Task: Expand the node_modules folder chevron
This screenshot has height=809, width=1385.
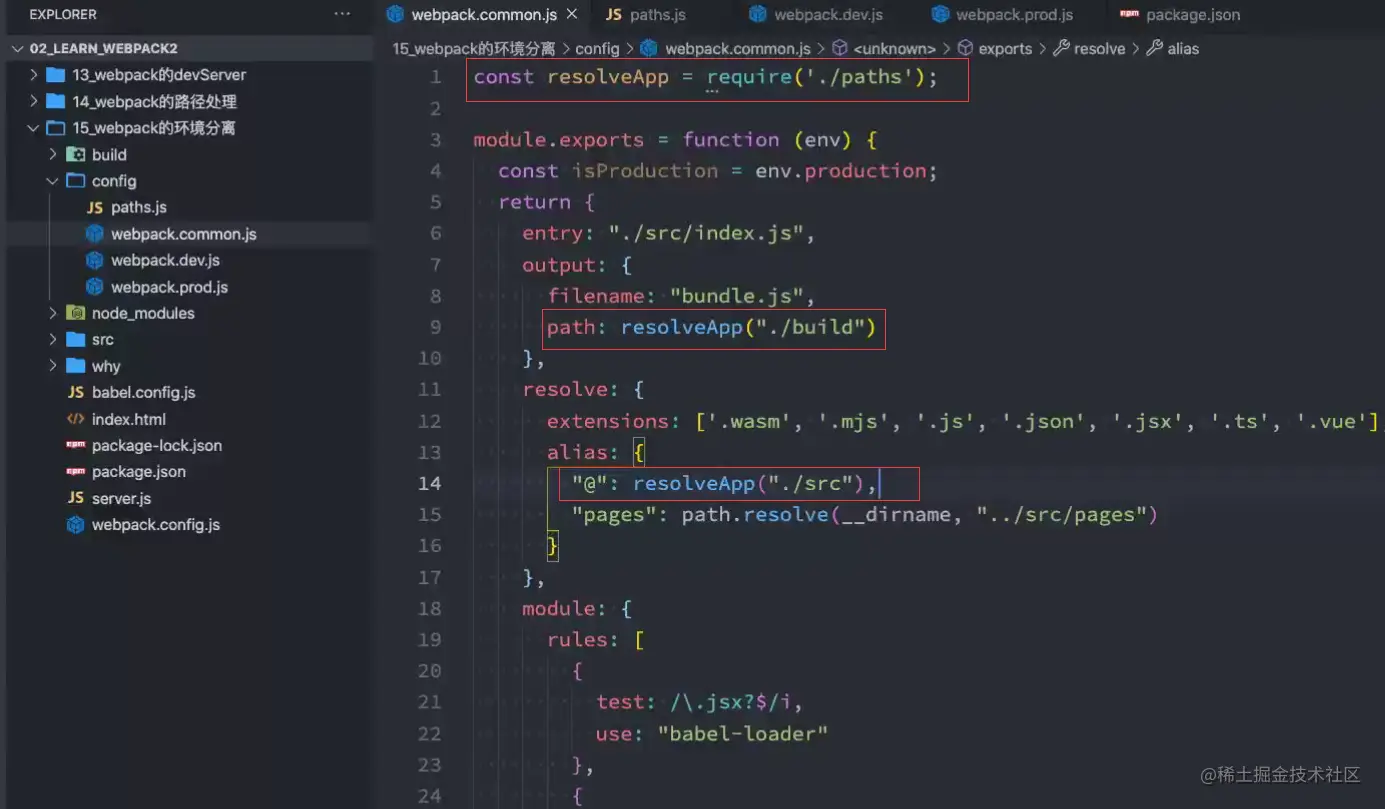Action: point(53,313)
